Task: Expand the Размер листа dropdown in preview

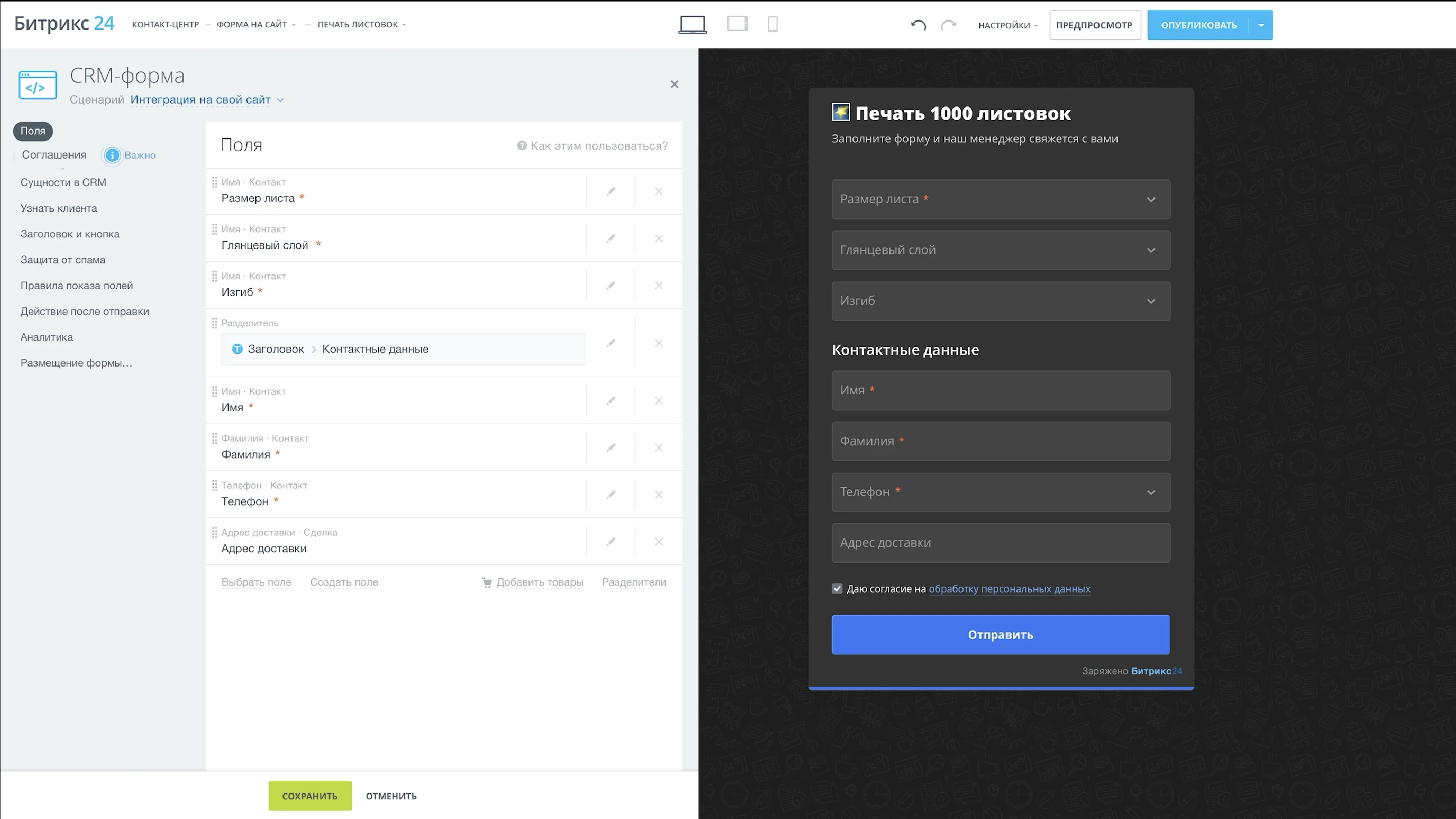Action: coord(1000,200)
